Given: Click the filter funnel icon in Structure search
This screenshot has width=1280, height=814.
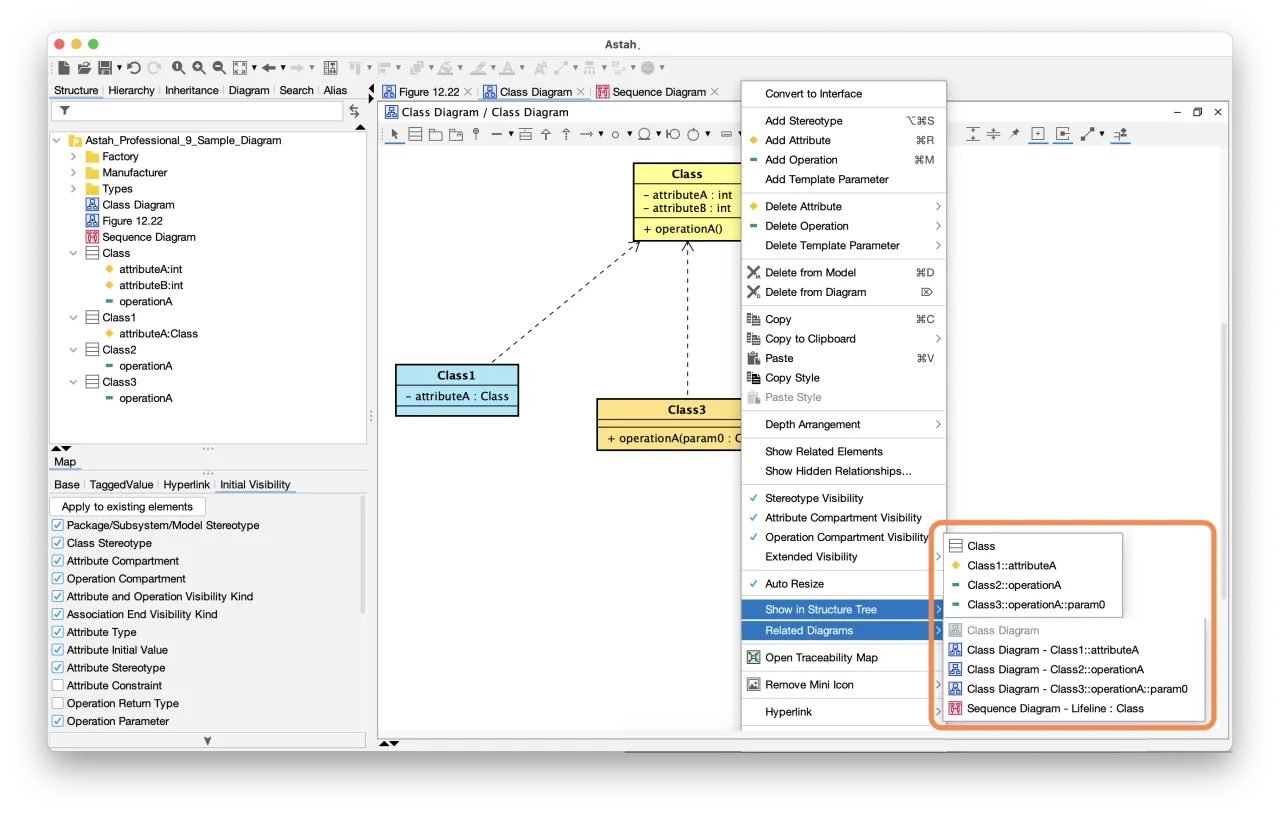Looking at the screenshot, I should 65,111.
